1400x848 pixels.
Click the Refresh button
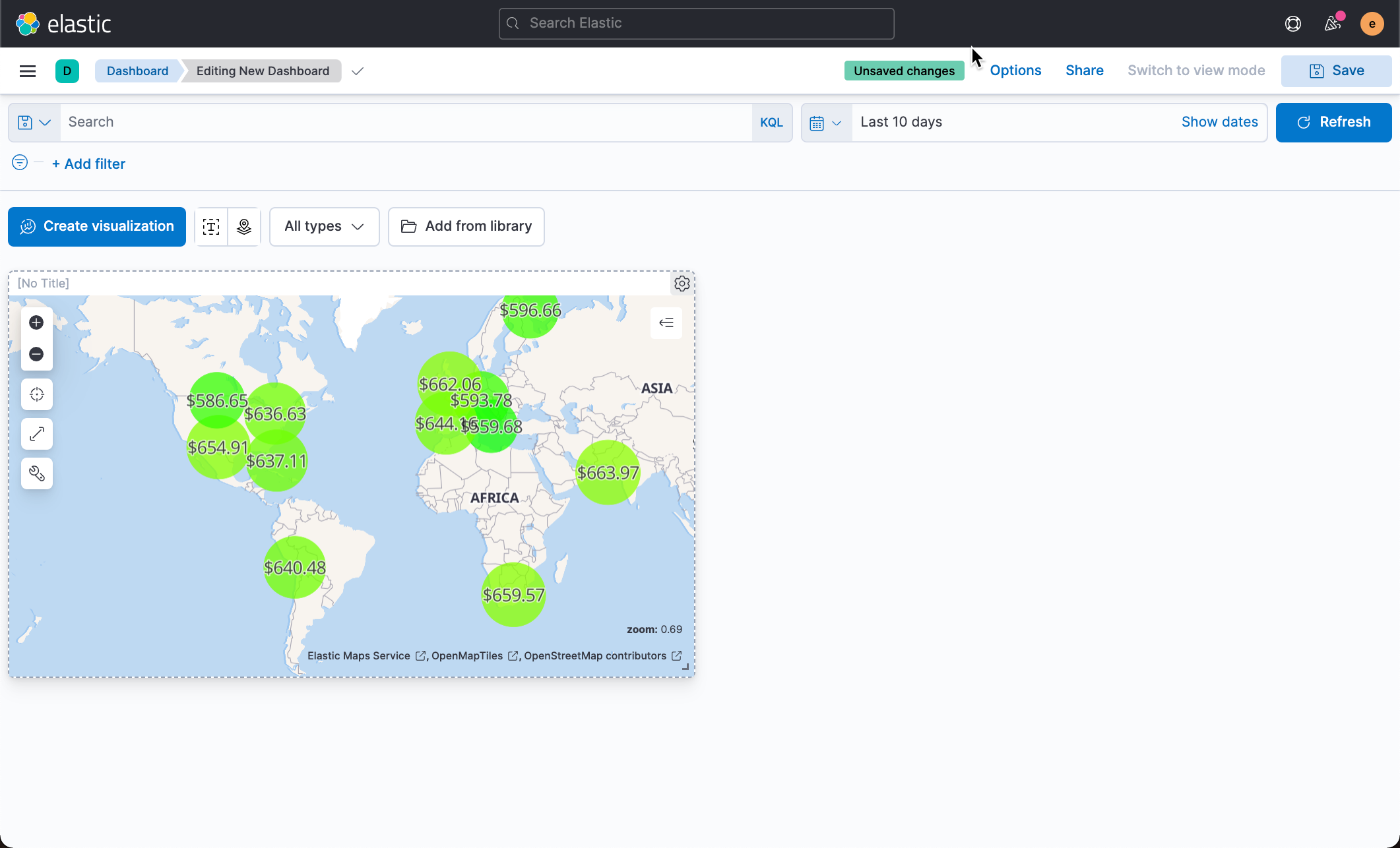(x=1333, y=123)
